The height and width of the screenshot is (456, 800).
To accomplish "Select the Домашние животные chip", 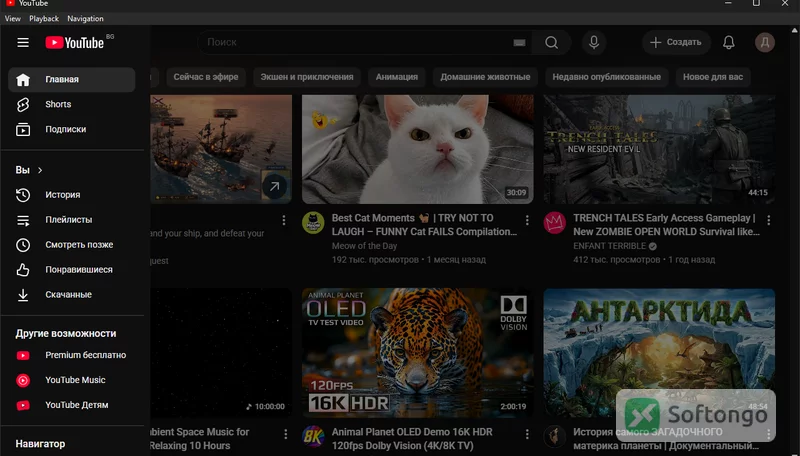I will pyautogui.click(x=485, y=77).
